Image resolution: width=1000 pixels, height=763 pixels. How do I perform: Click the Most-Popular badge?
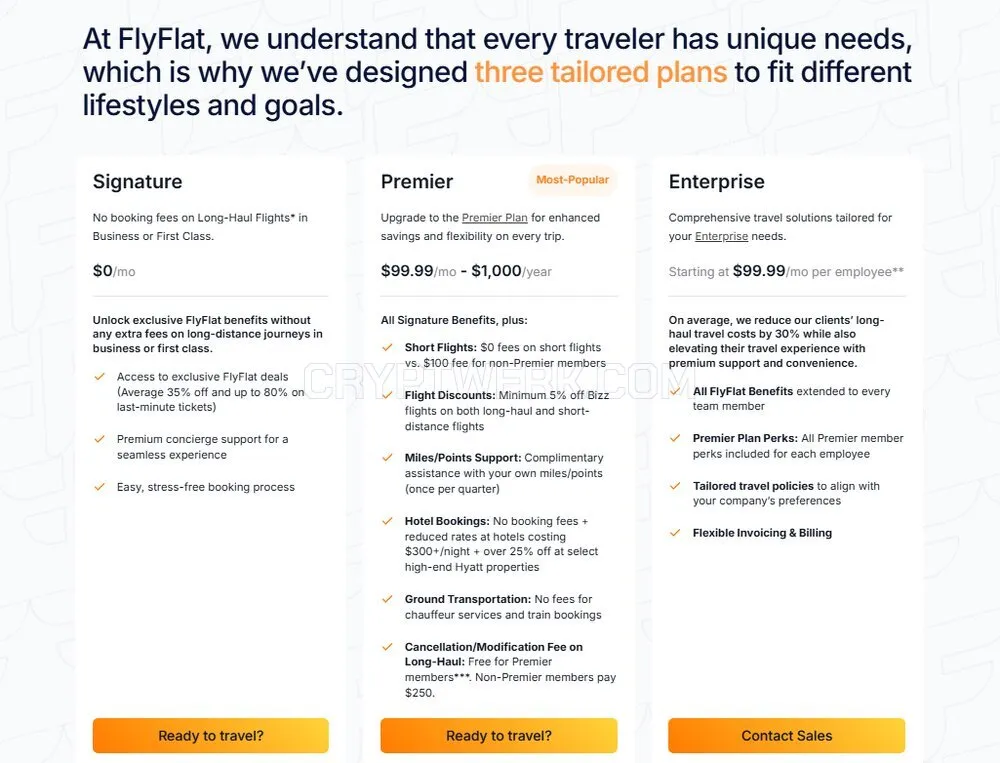point(572,180)
